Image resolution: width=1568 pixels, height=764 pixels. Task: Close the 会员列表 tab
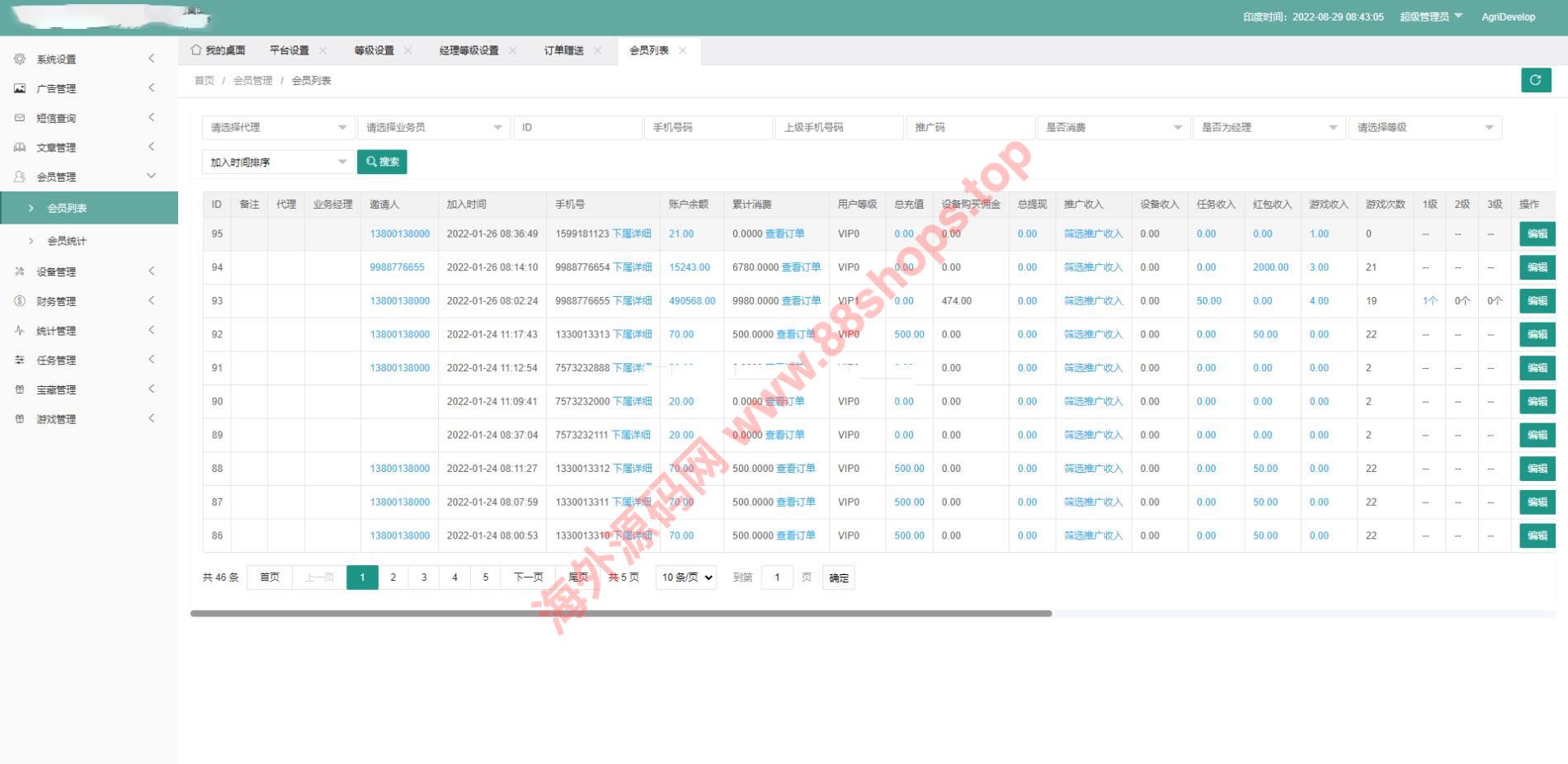pos(682,50)
